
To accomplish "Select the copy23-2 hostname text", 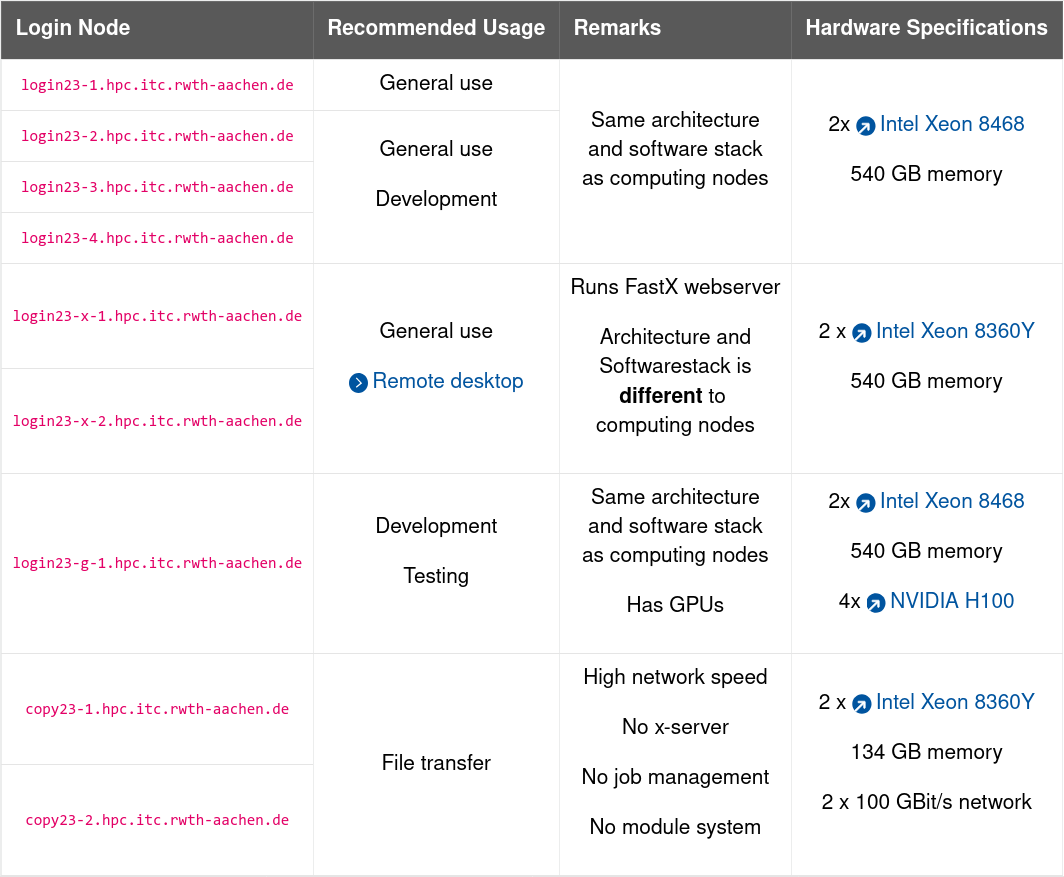I will tap(157, 820).
